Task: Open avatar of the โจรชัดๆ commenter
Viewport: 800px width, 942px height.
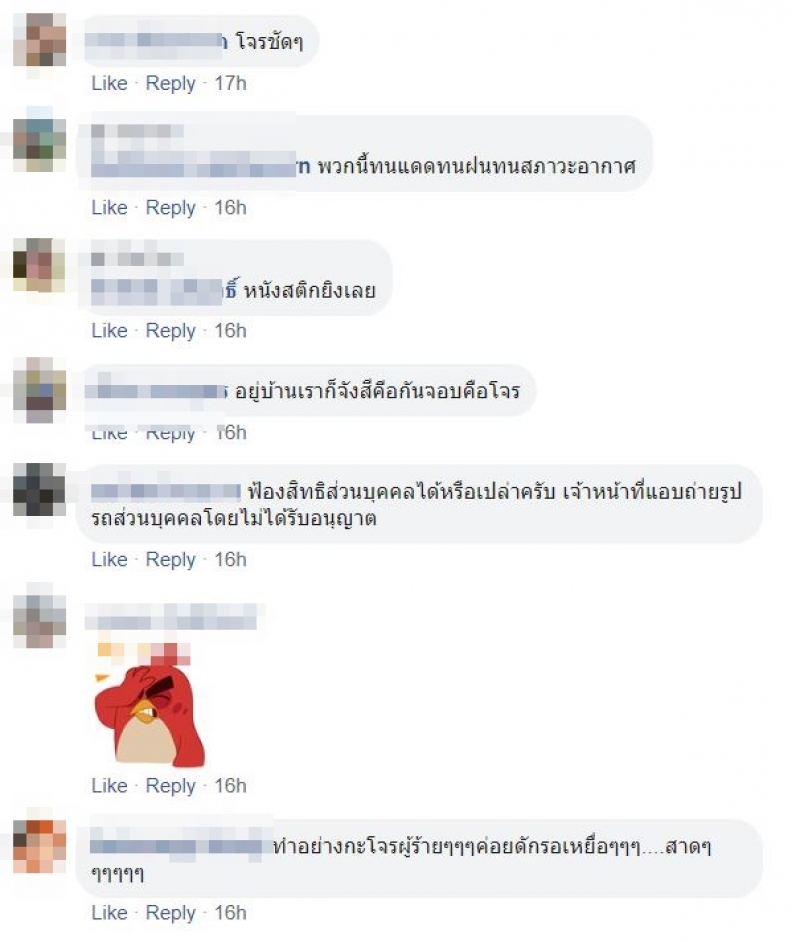Action: pos(40,40)
